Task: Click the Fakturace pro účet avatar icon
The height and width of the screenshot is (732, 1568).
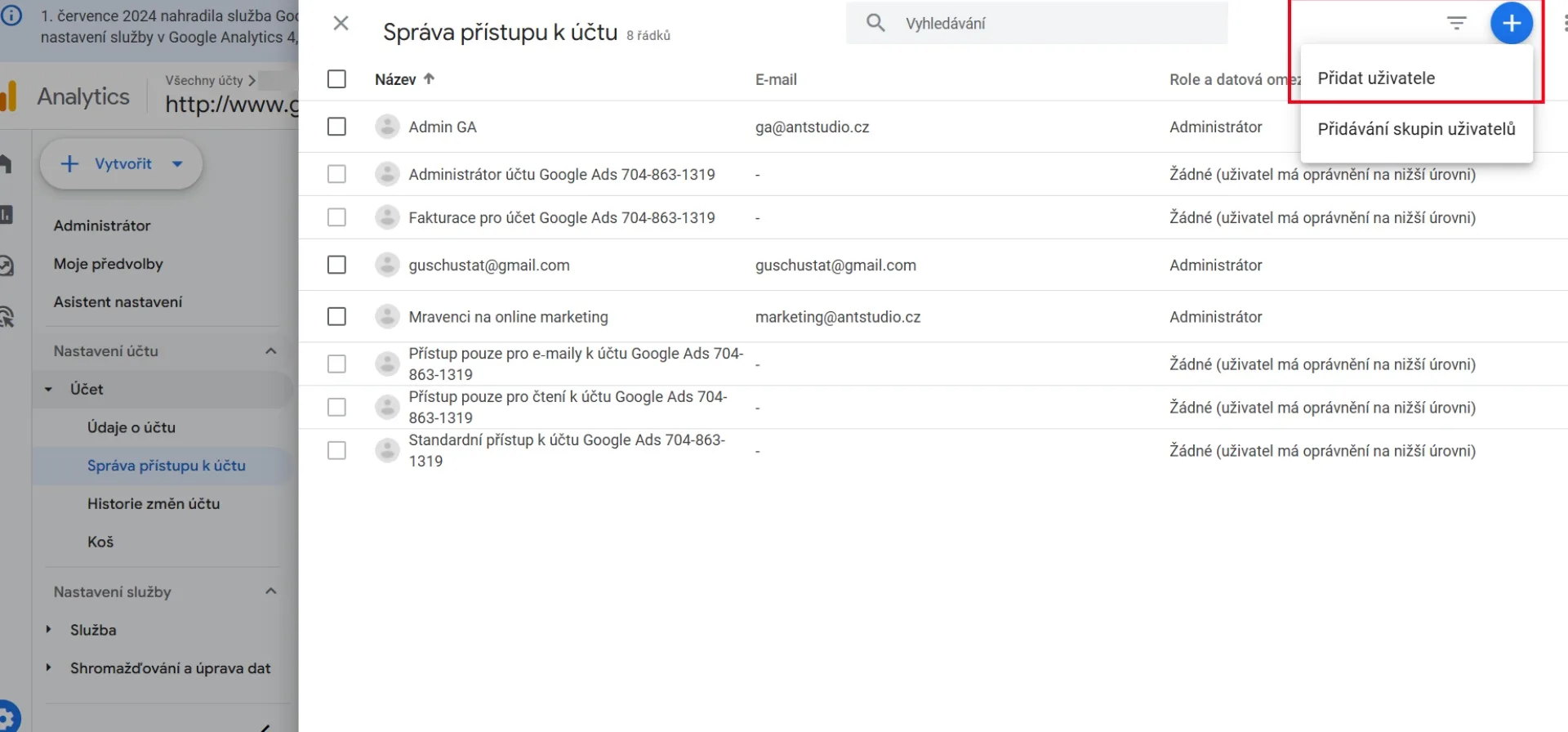Action: (387, 217)
